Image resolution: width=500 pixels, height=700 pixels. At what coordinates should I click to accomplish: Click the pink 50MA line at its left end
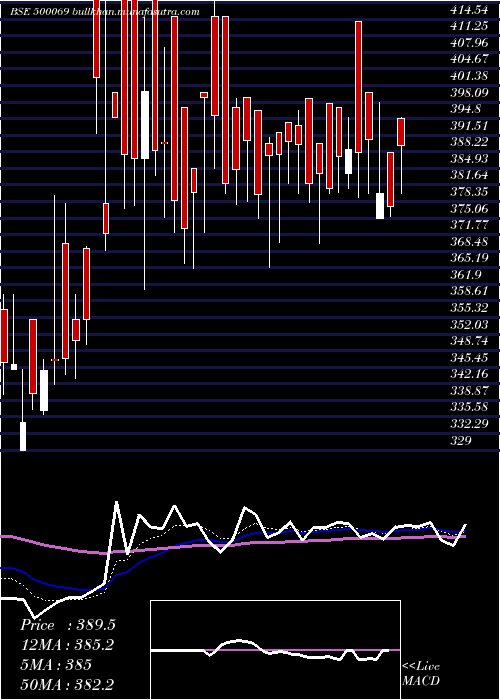click(4, 536)
